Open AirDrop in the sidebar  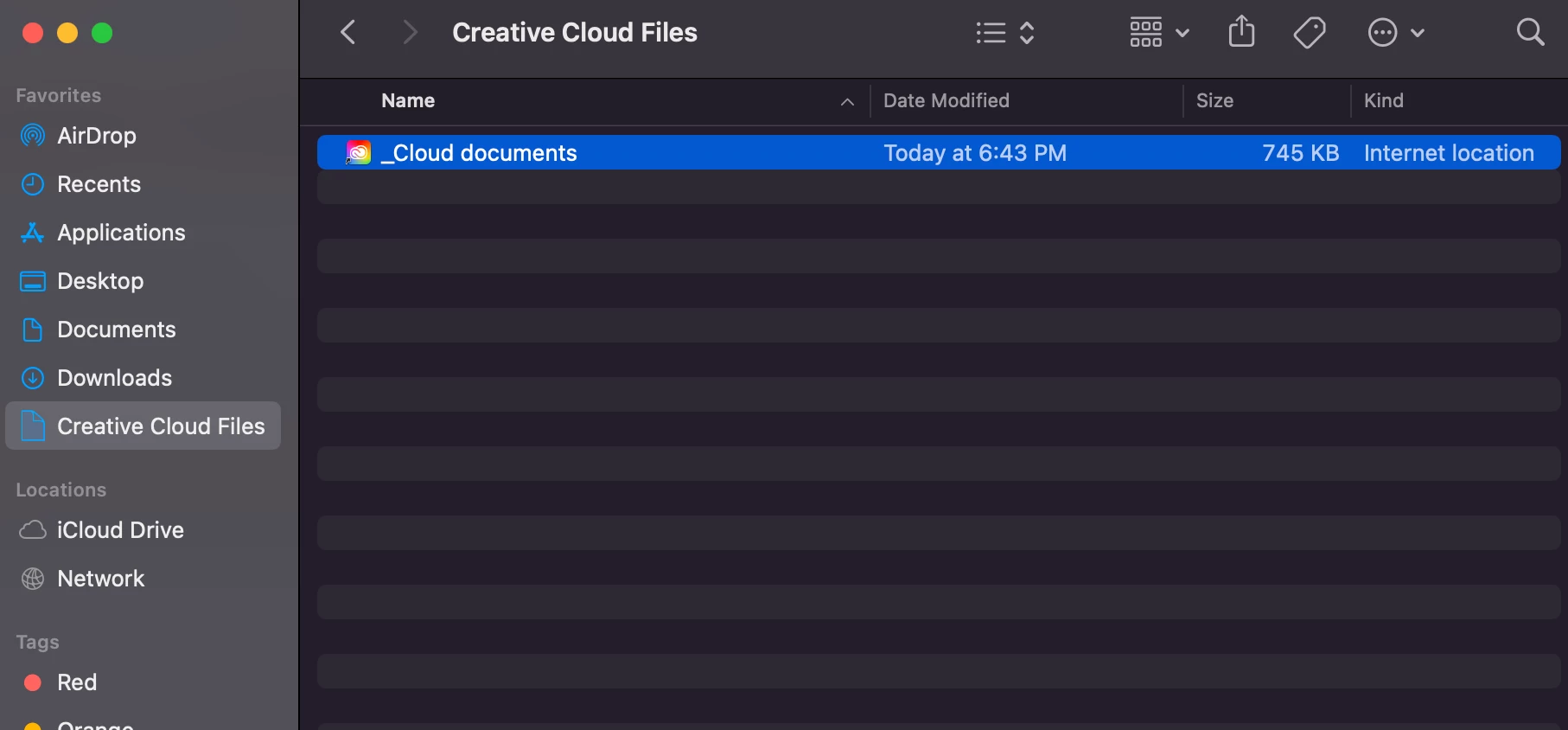pos(143,136)
